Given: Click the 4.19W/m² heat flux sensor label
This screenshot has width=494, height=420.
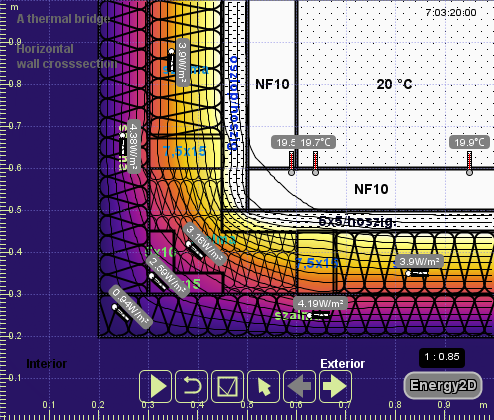Looking at the screenshot, I should click(320, 304).
